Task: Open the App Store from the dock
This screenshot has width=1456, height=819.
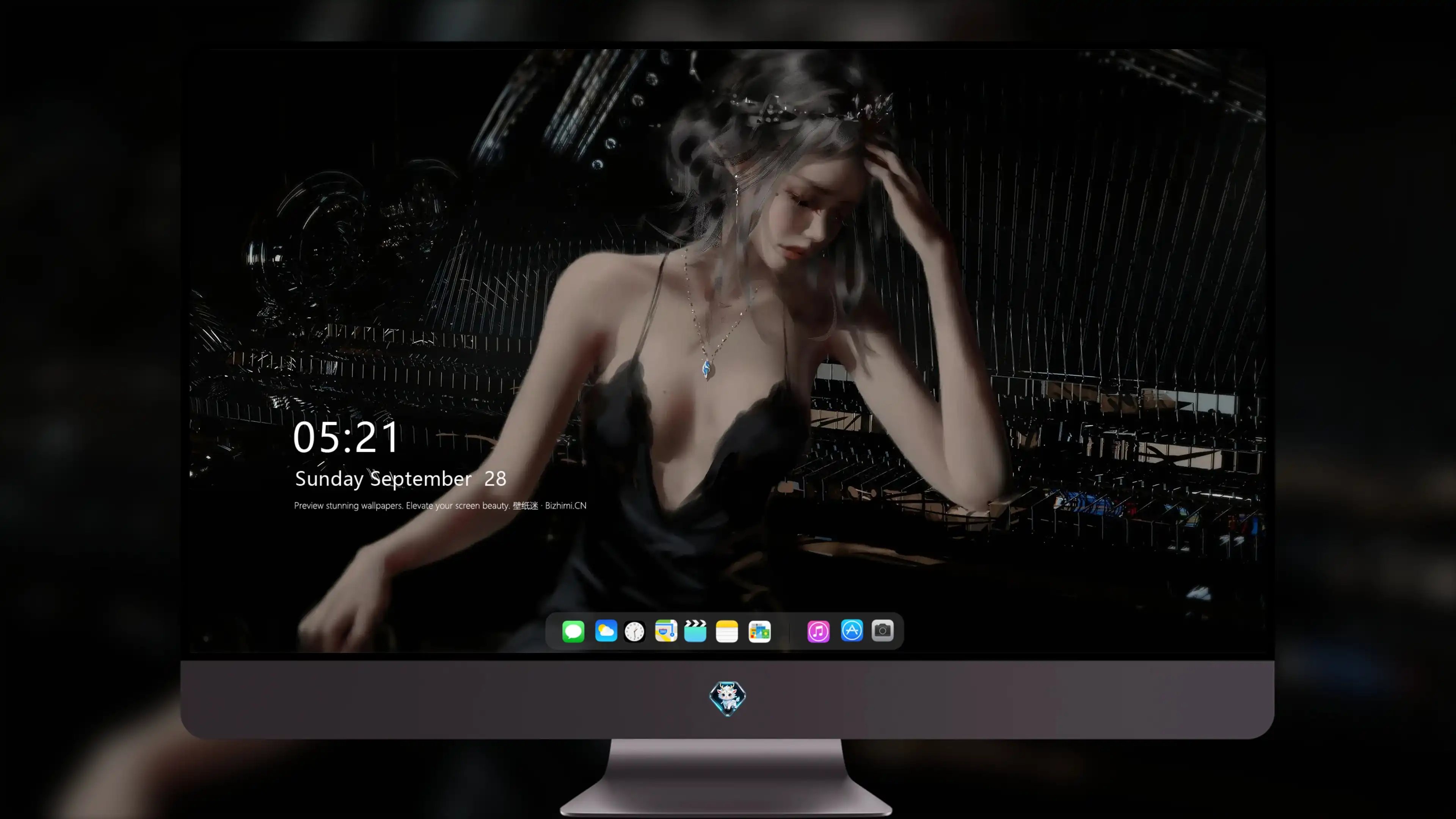Action: pos(852,630)
